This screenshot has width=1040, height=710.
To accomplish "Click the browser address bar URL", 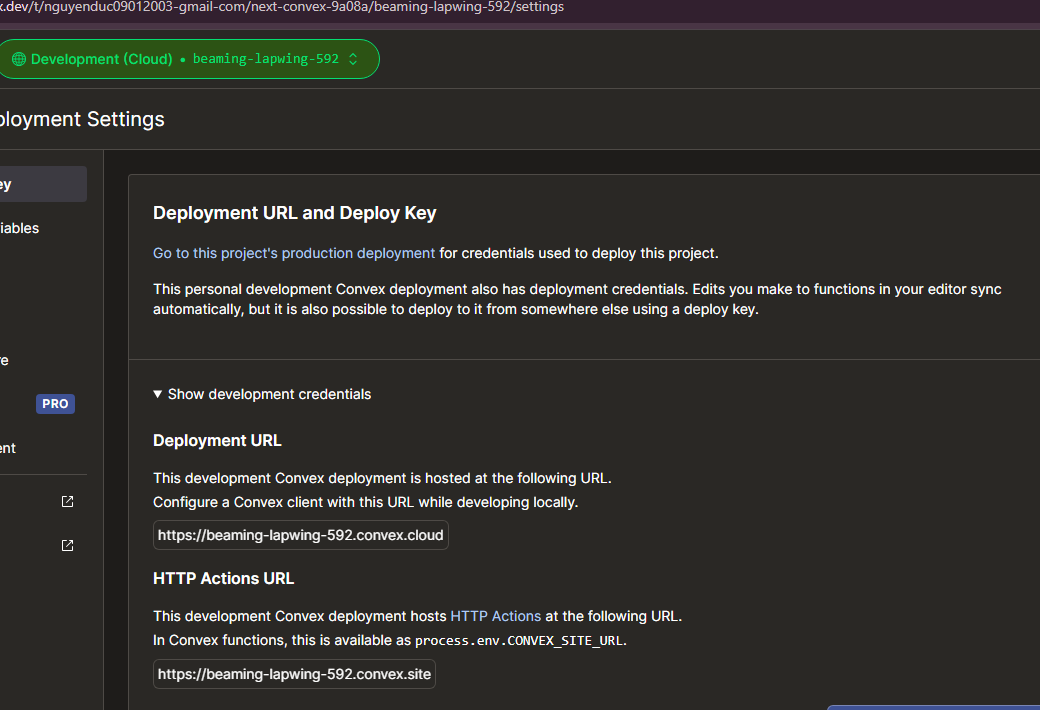I will tap(282, 7).
